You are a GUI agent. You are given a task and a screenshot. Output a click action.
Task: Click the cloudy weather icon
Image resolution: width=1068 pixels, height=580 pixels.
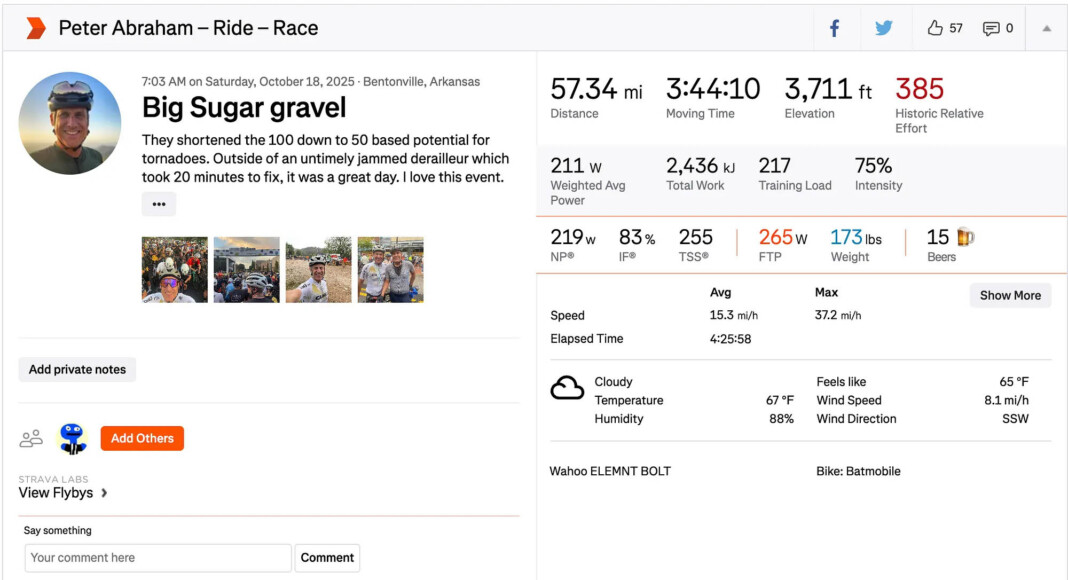pyautogui.click(x=567, y=388)
